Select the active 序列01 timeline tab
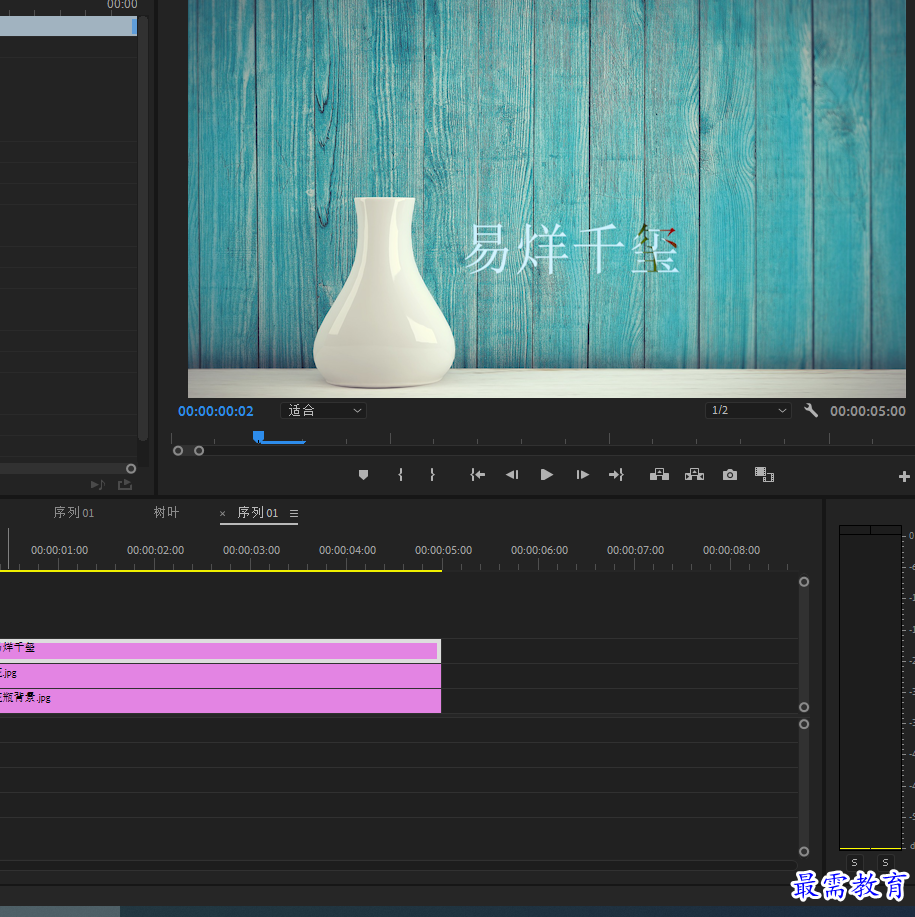 pos(258,513)
